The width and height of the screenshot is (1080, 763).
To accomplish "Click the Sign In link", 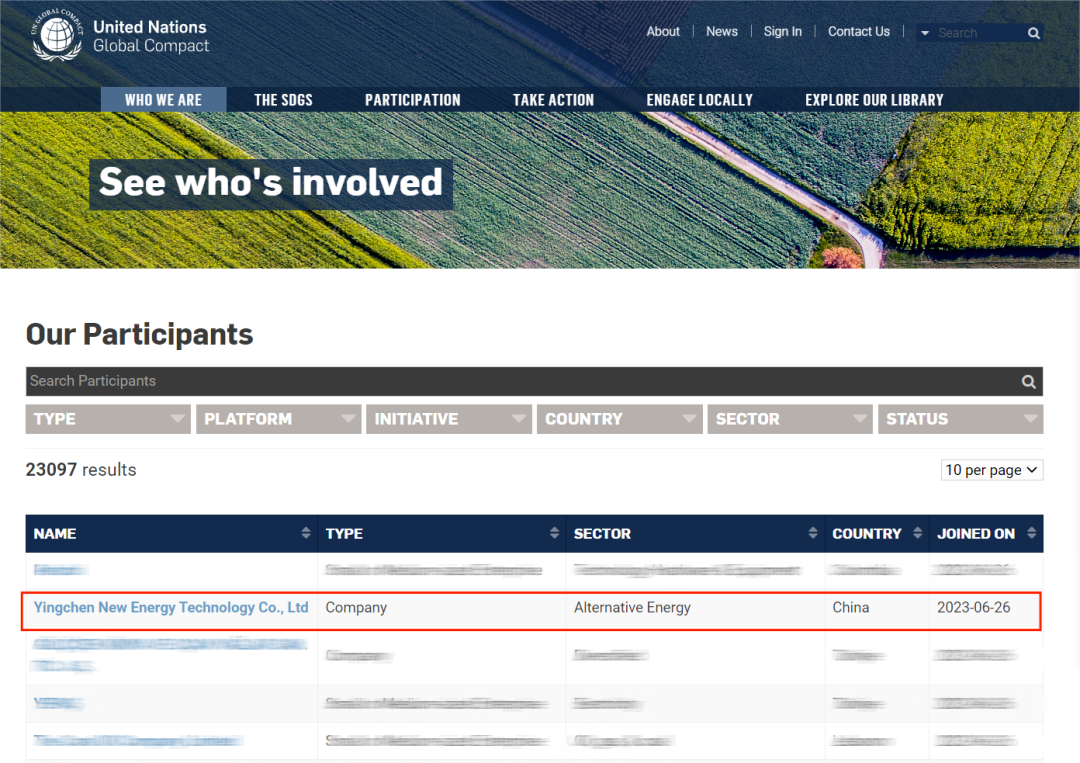I will [782, 32].
